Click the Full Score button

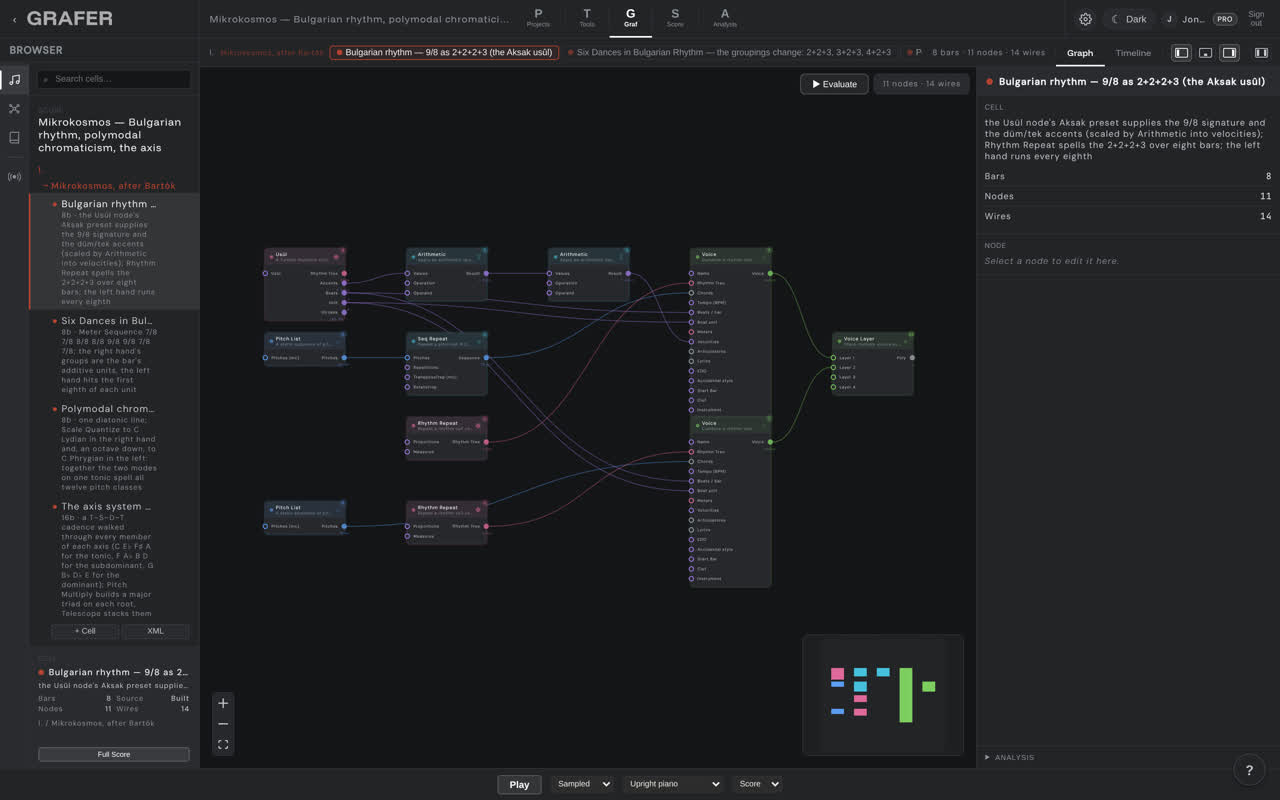click(x=114, y=754)
